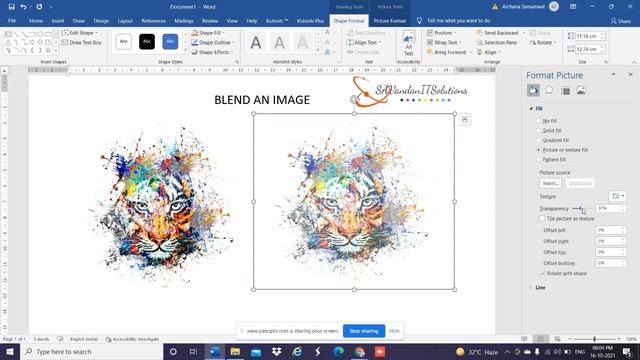This screenshot has width=640, height=360.
Task: Click the Alt Text button
Action: [409, 44]
